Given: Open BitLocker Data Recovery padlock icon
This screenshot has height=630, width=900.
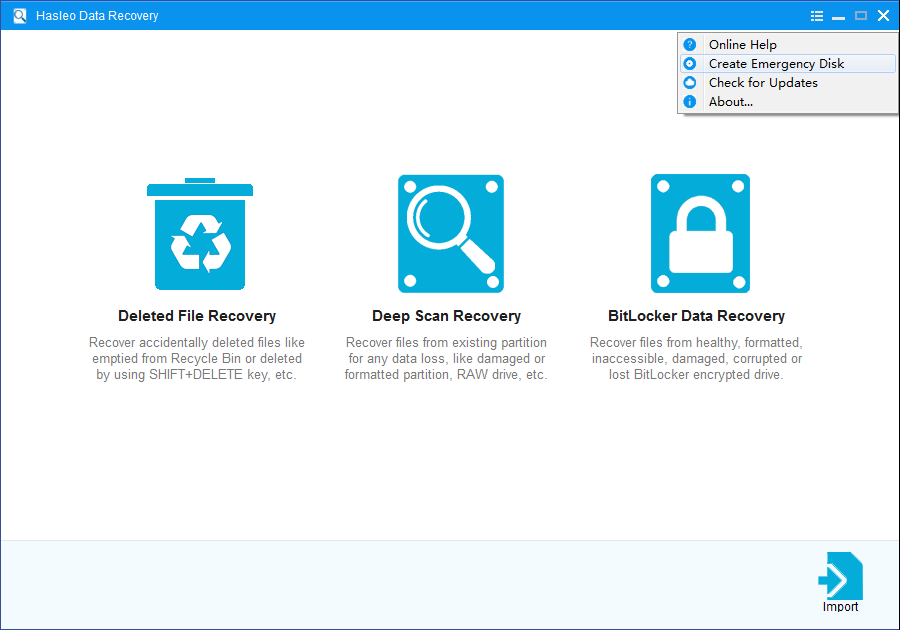Looking at the screenshot, I should pos(700,233).
